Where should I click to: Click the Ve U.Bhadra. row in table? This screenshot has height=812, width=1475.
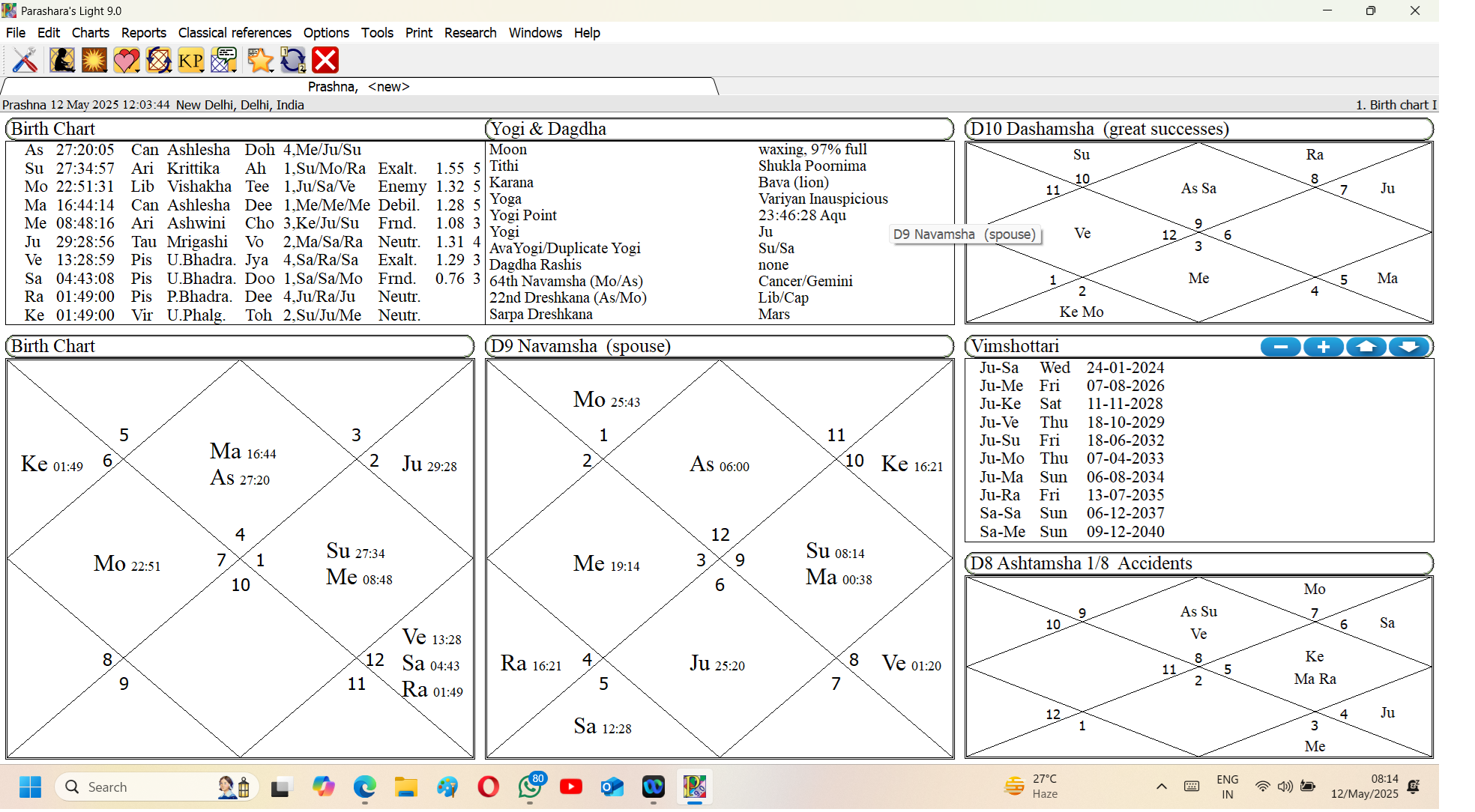pos(252,260)
